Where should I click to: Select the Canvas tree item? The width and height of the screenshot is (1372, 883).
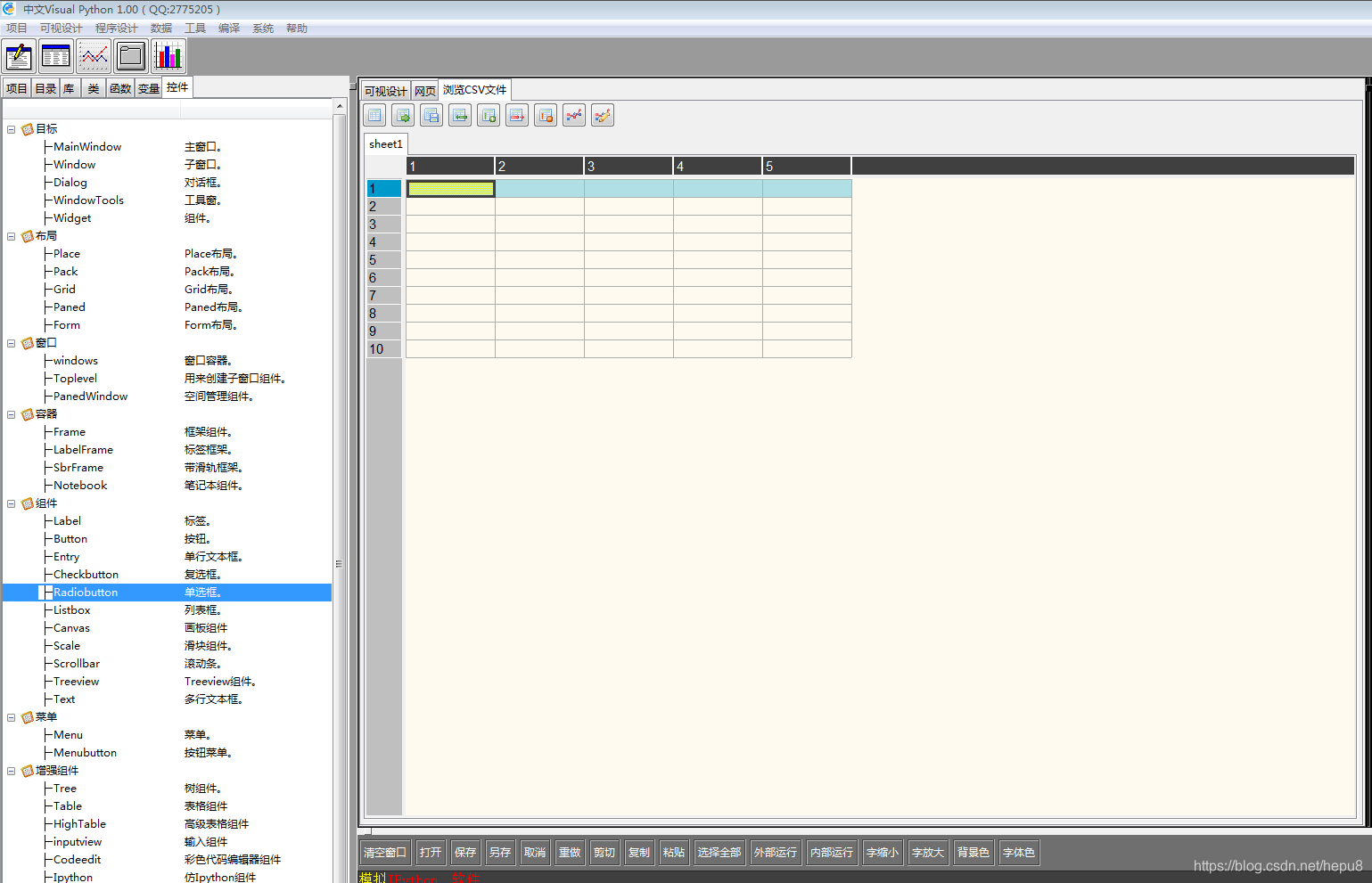pyautogui.click(x=71, y=628)
